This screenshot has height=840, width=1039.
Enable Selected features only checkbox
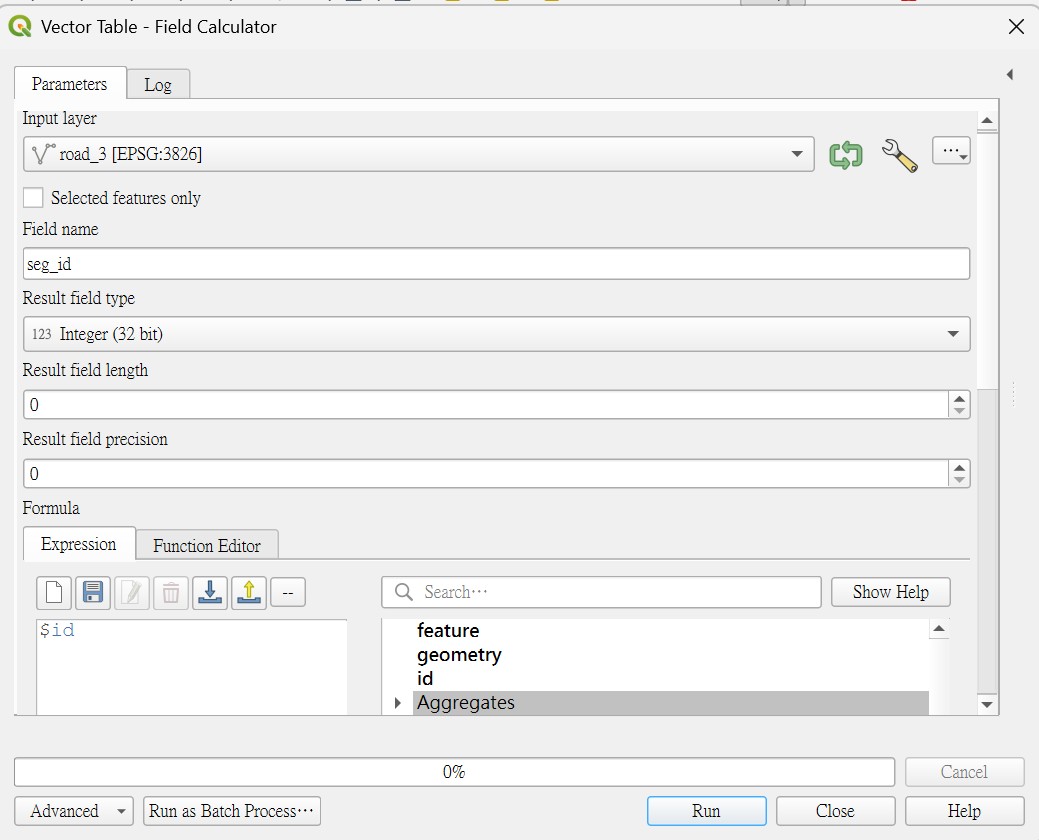[33, 197]
